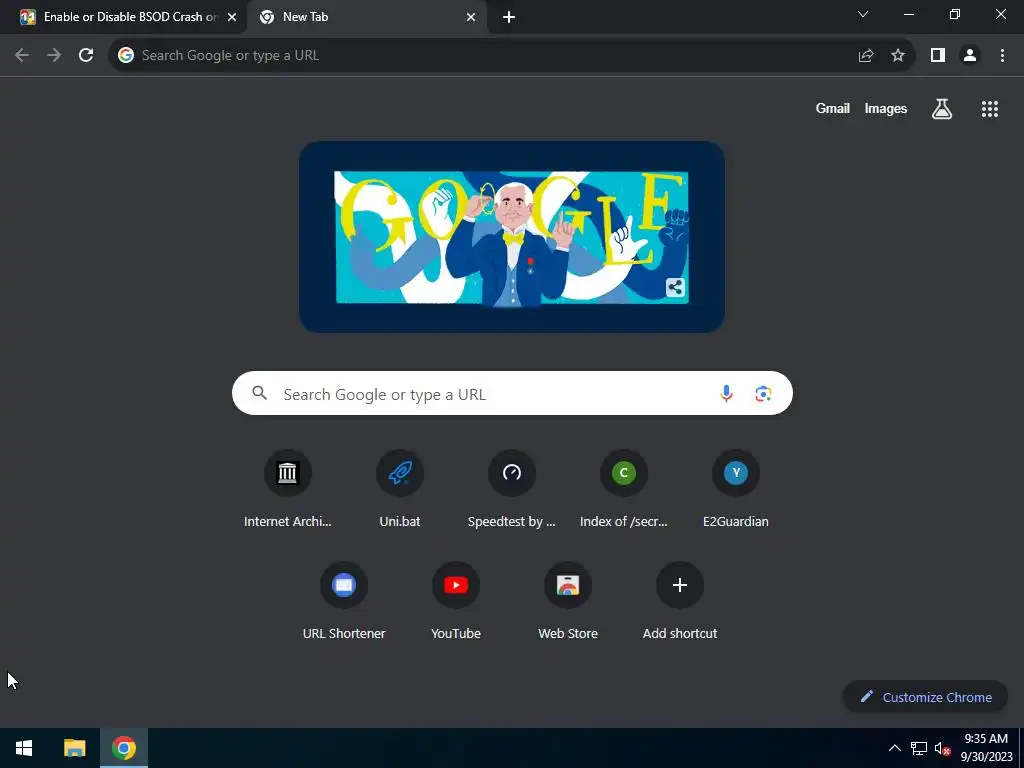Click the Customize Chrome button

925,697
